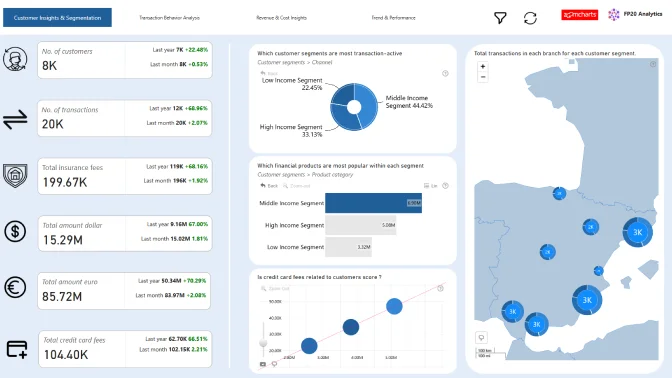
Task: Click the Back arrow on bar chart
Action: 269,186
